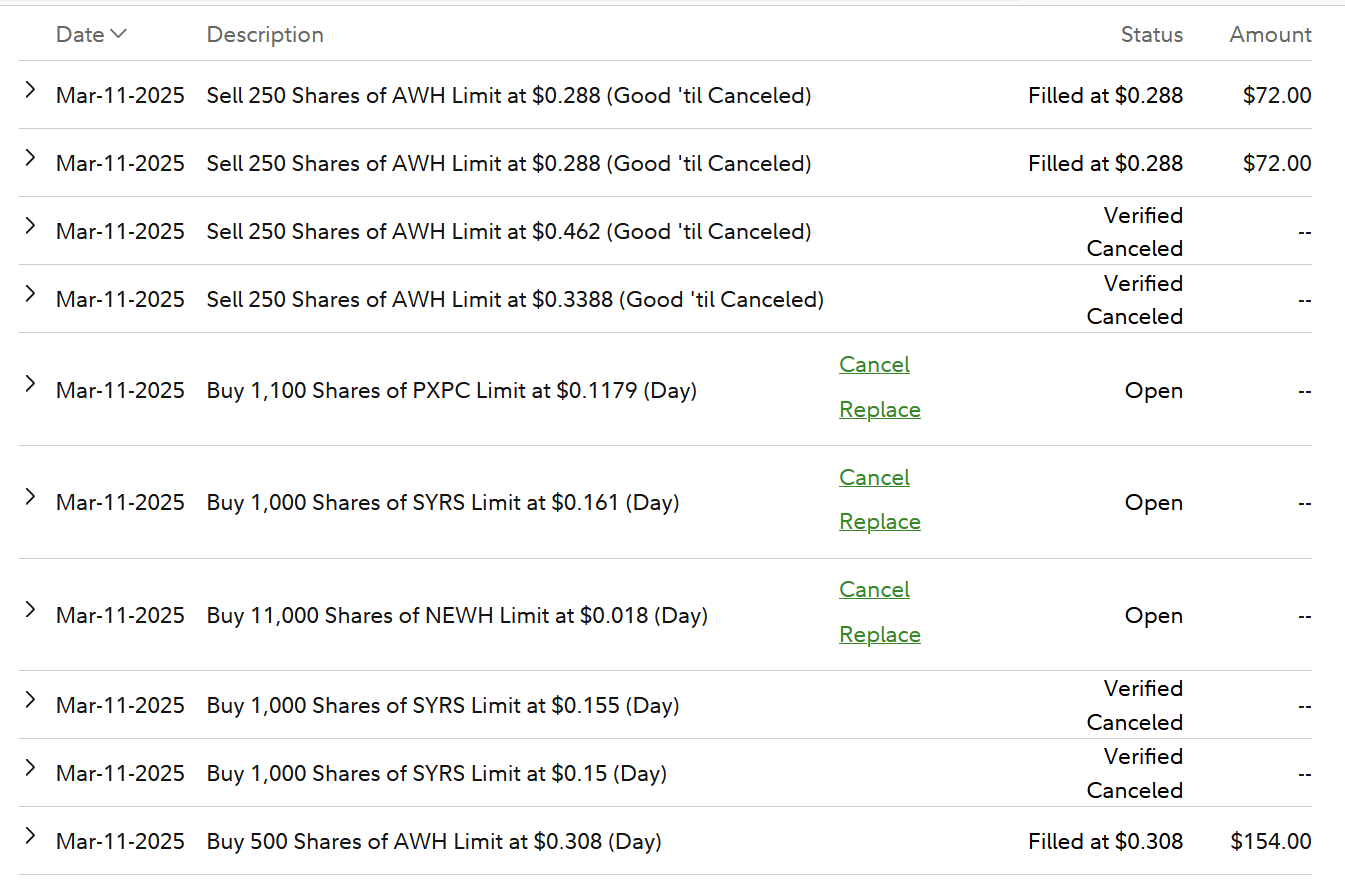Replace the NEWH 11,000 shares order
Viewport: 1345px width, 883px height.
[x=879, y=635]
